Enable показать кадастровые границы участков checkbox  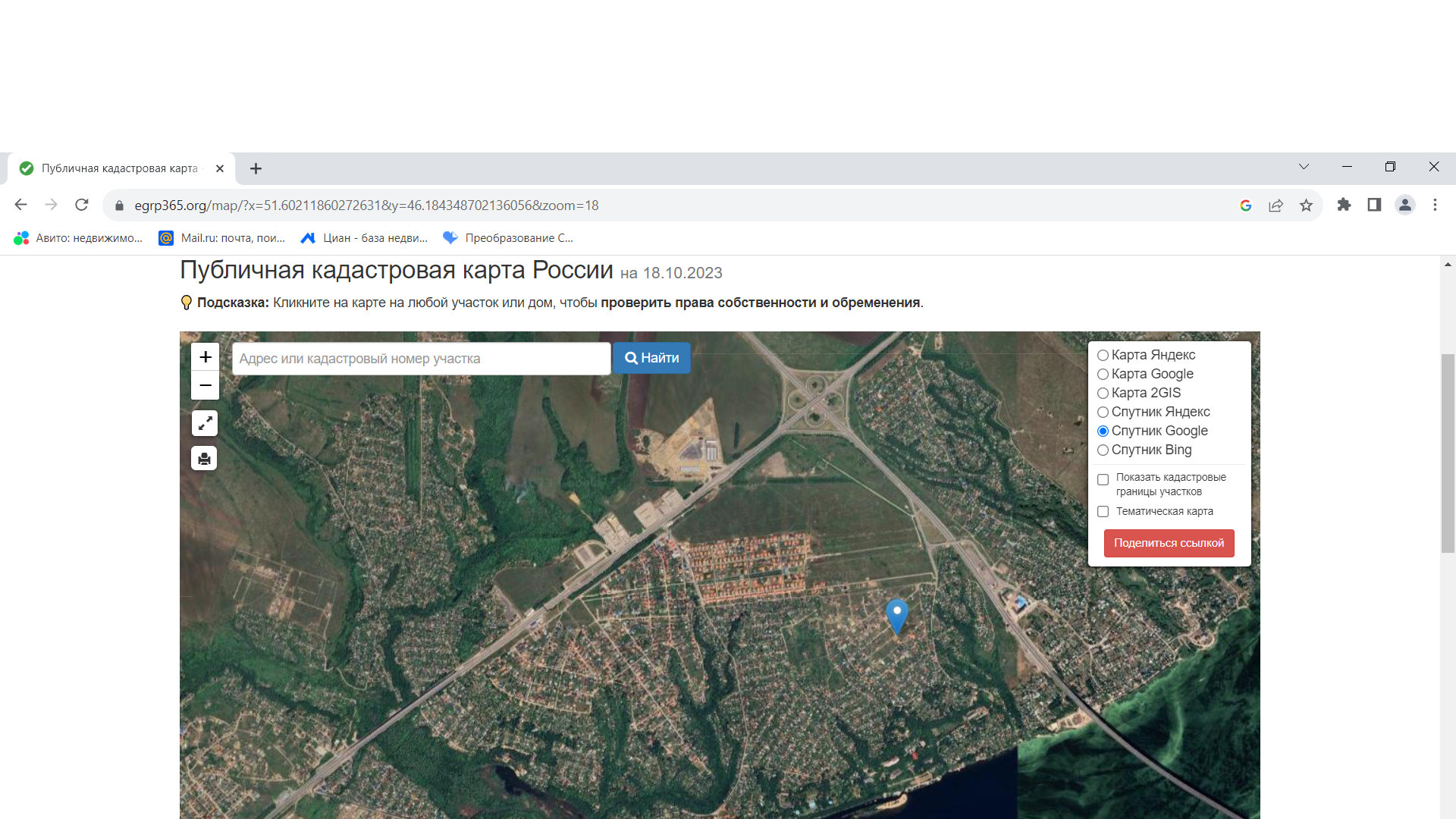click(x=1103, y=479)
